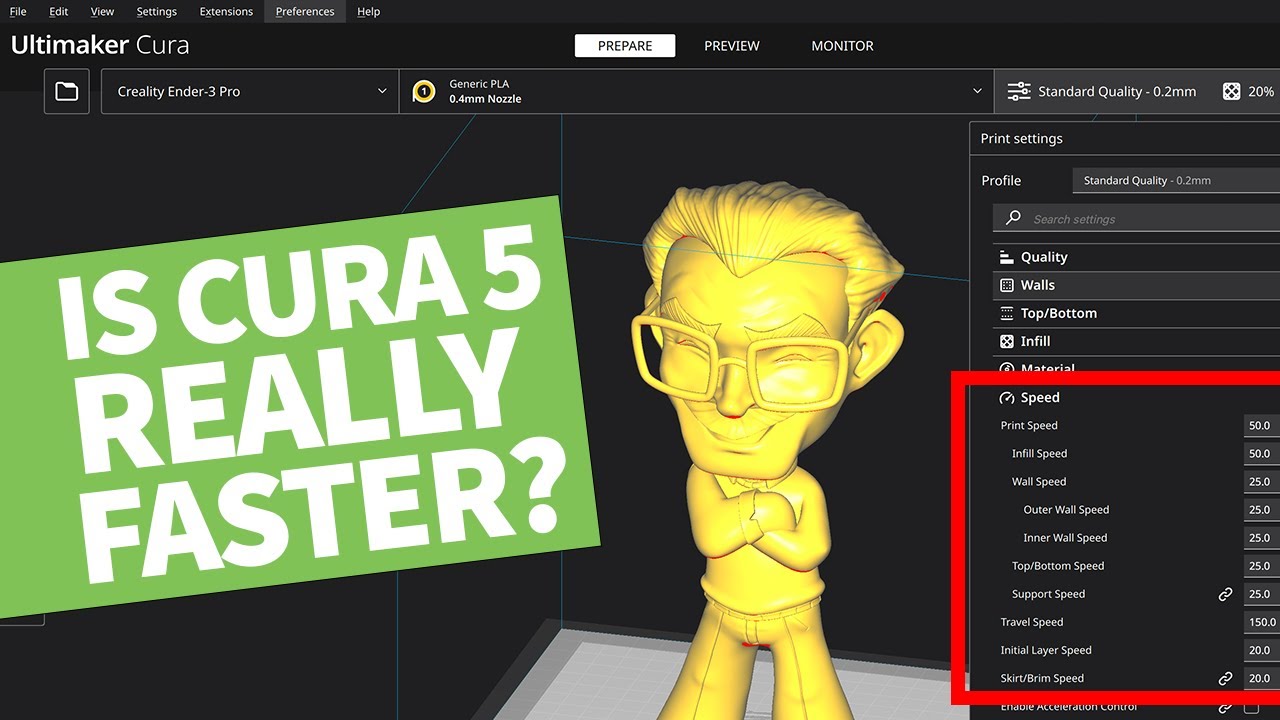This screenshot has width=1280, height=720.
Task: Click the search magnifier icon
Action: tap(1013, 218)
